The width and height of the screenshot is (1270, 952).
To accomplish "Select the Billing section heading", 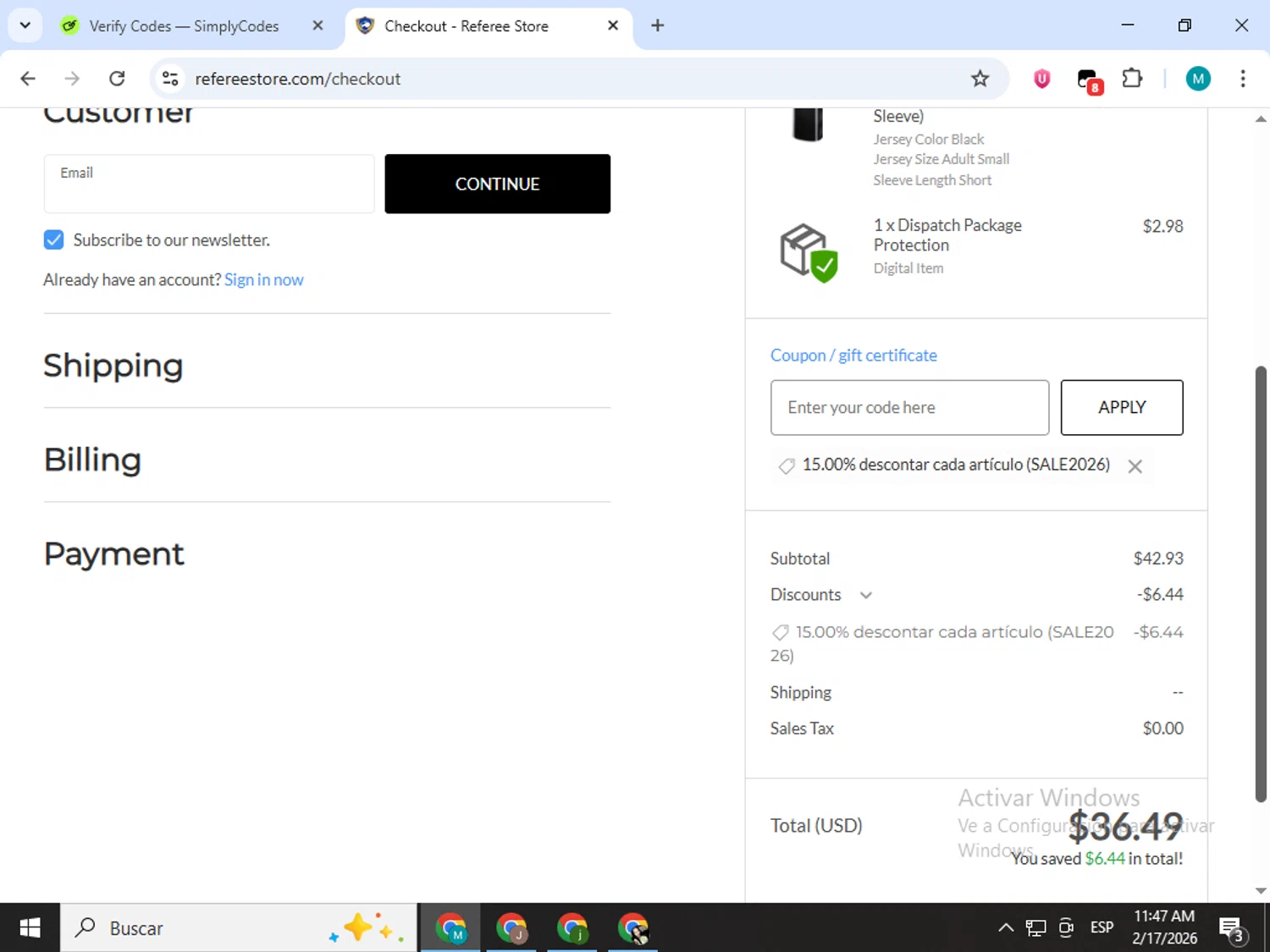I will (x=92, y=459).
